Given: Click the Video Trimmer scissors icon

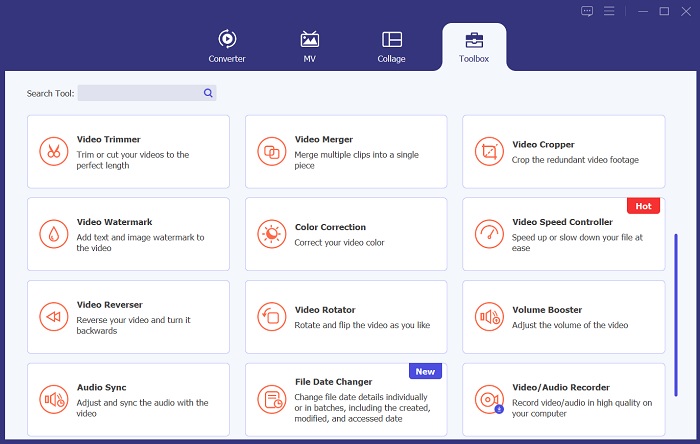Looking at the screenshot, I should click(53, 152).
